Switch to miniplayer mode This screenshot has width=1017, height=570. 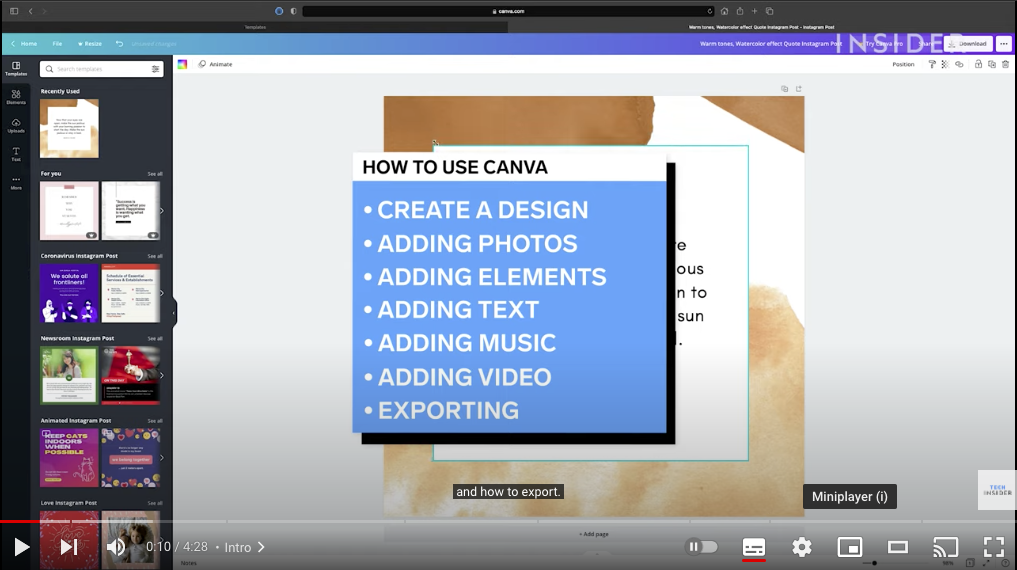(x=850, y=547)
